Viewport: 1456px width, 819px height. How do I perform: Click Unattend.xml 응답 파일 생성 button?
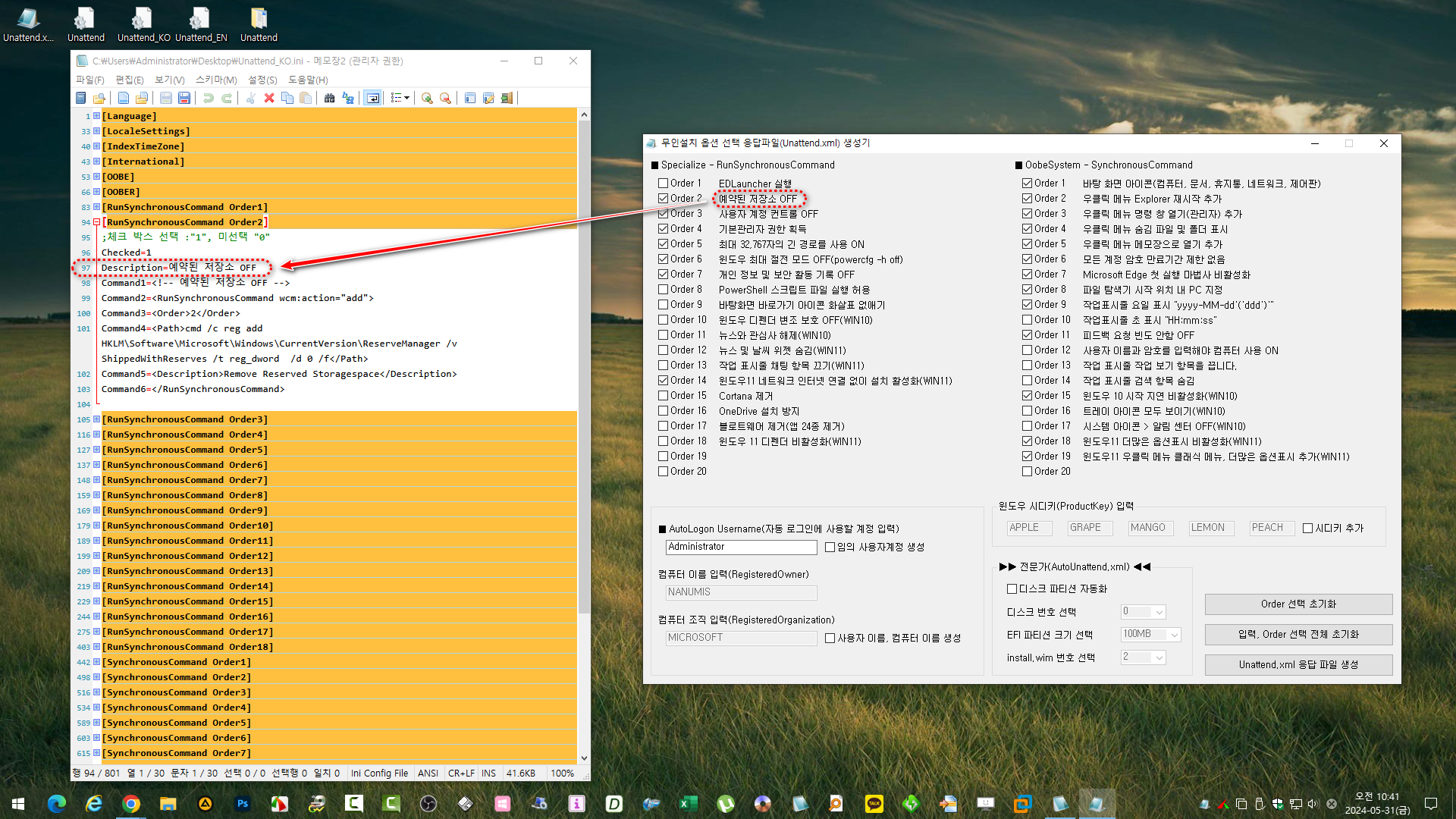tap(1298, 664)
